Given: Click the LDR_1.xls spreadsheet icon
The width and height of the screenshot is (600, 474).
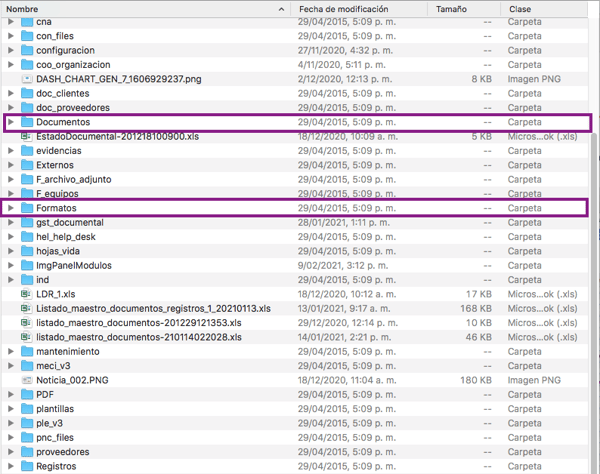Looking at the screenshot, I should click(27, 294).
